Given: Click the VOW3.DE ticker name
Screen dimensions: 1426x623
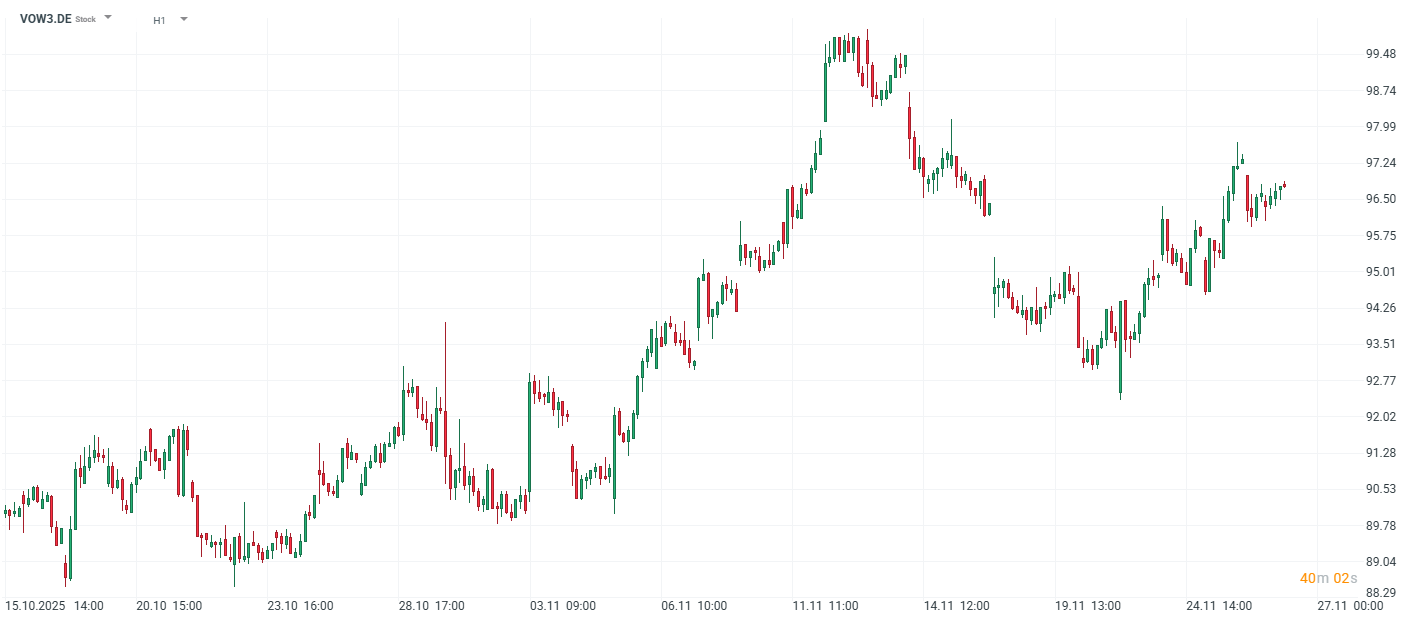Looking at the screenshot, I should pyautogui.click(x=45, y=19).
